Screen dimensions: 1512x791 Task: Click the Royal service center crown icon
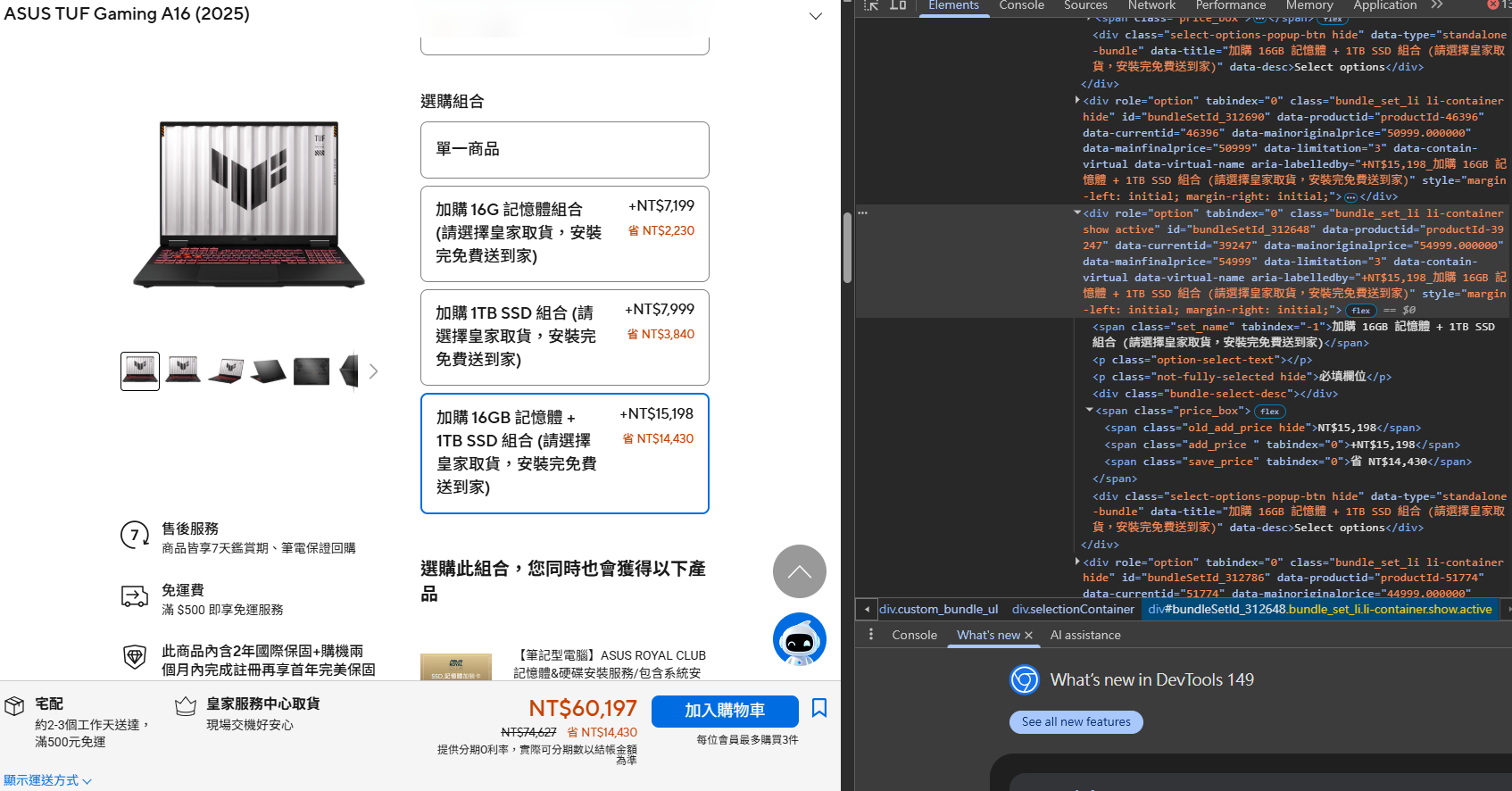coord(186,706)
